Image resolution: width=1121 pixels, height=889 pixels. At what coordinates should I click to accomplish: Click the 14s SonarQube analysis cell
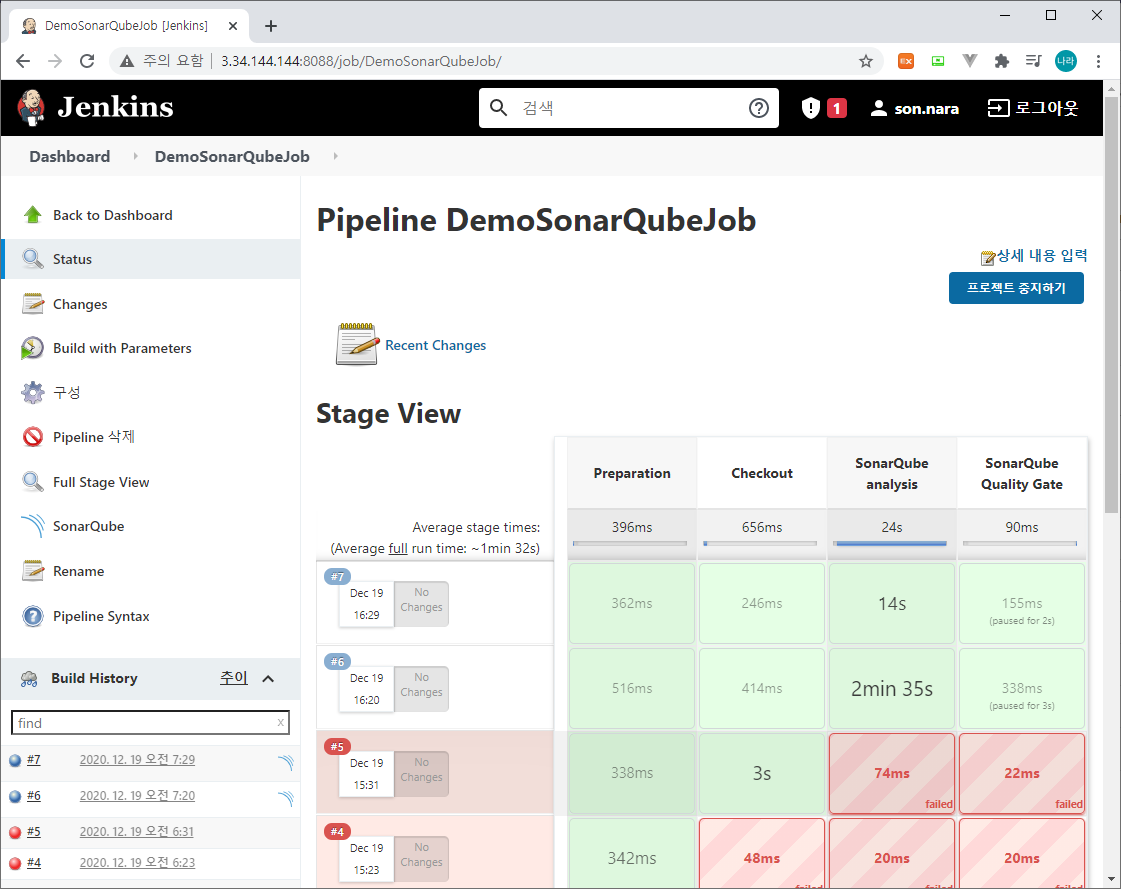[x=892, y=604]
